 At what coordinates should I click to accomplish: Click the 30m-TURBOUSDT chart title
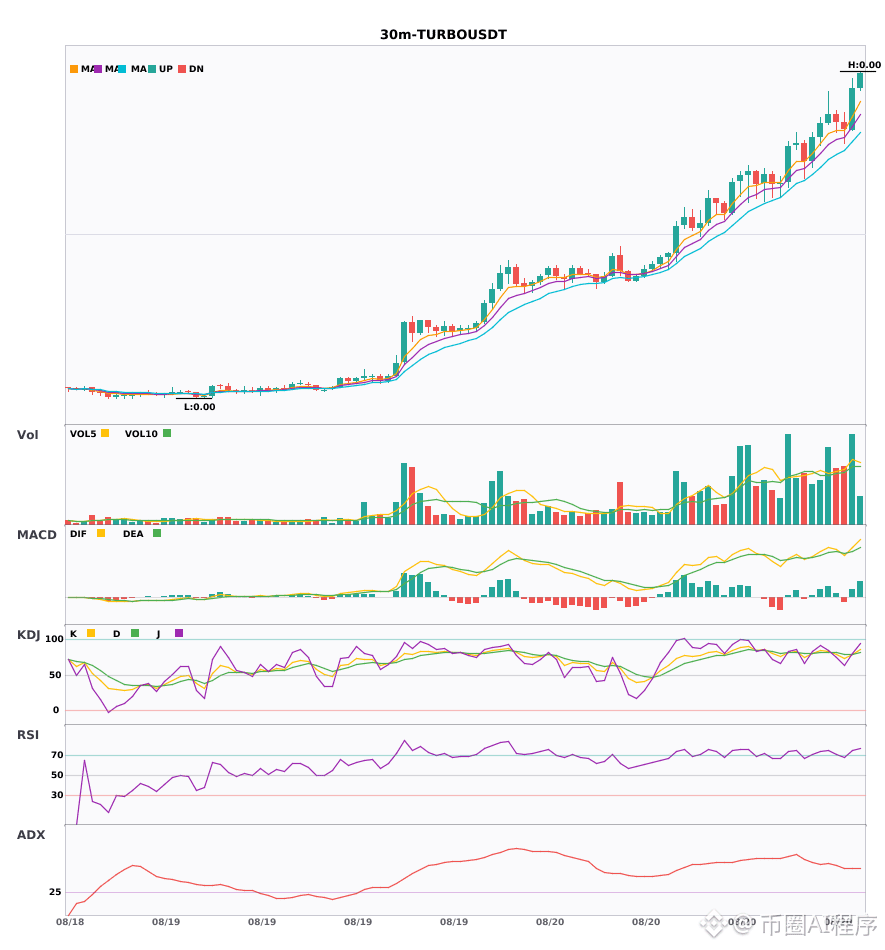coord(443,35)
